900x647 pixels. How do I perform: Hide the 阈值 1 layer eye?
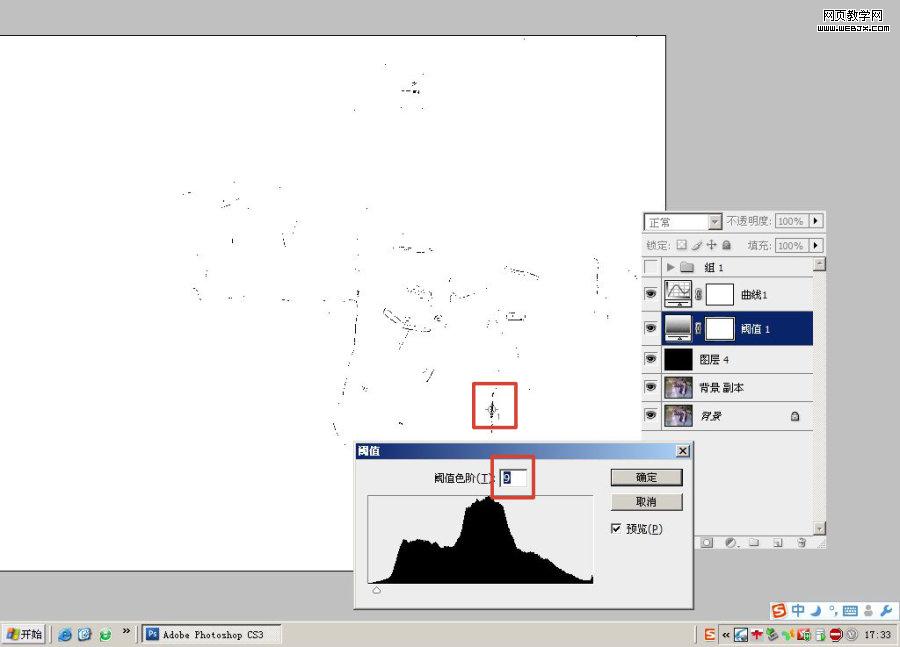650,328
